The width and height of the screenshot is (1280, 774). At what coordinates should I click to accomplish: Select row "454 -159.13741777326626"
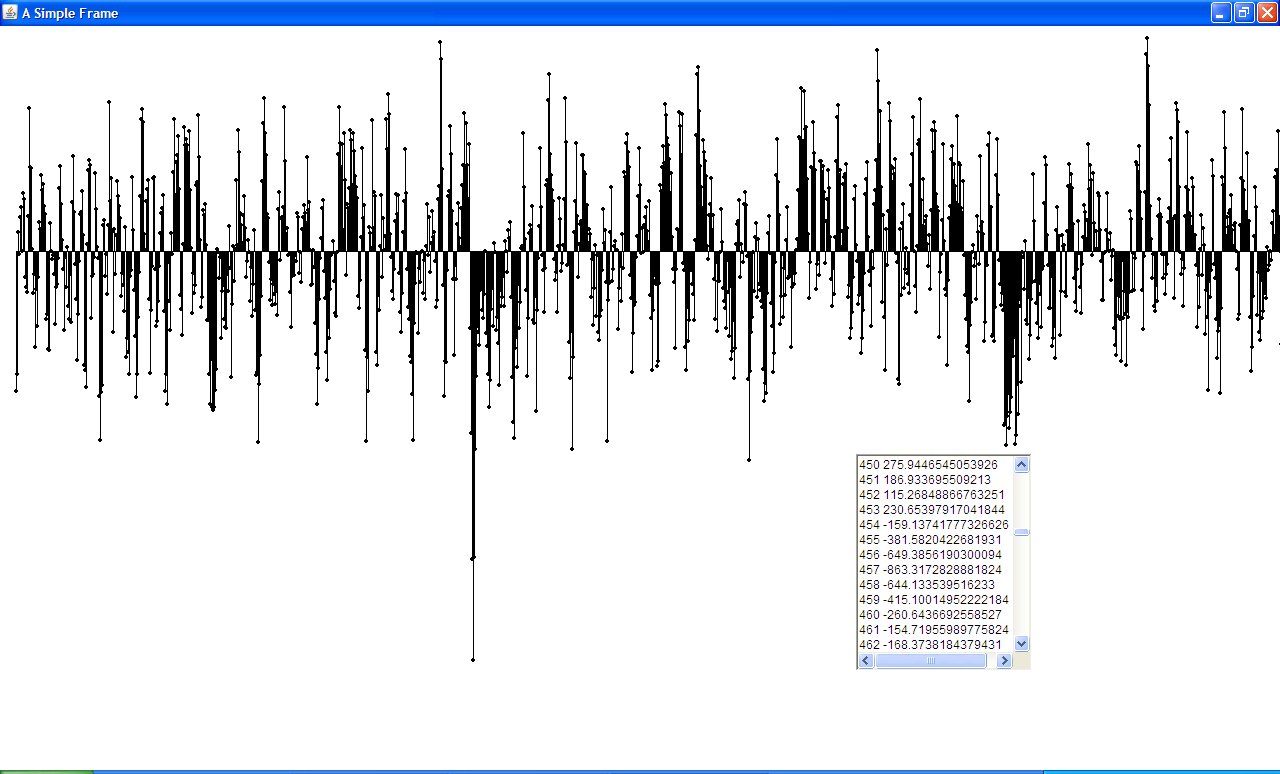pyautogui.click(x=936, y=525)
